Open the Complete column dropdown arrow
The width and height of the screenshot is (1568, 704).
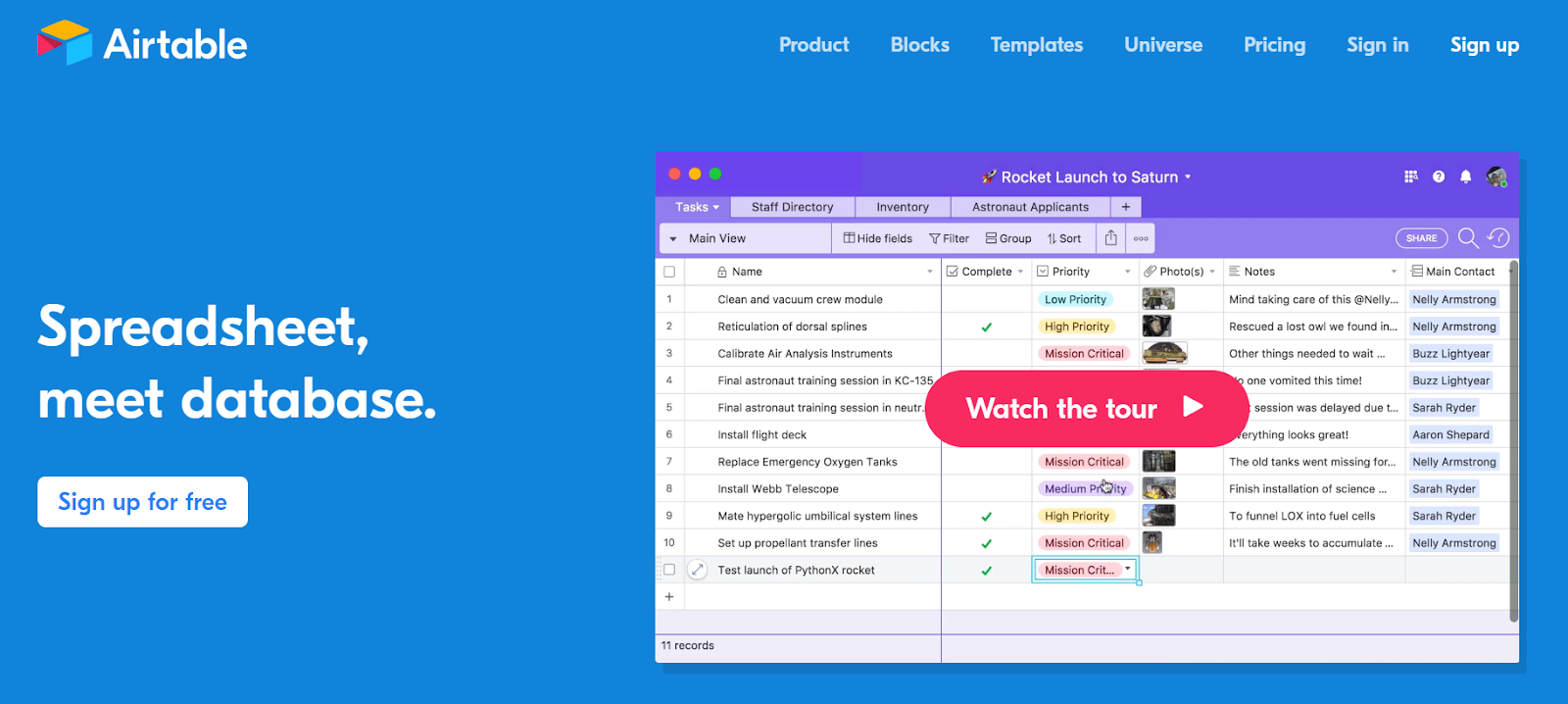point(1020,272)
